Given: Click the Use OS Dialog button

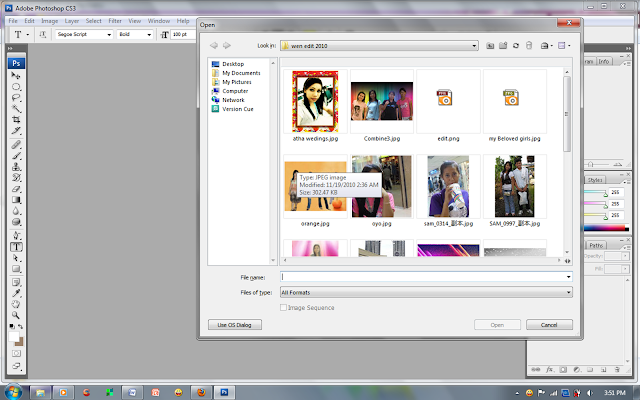Looking at the screenshot, I should point(235,325).
